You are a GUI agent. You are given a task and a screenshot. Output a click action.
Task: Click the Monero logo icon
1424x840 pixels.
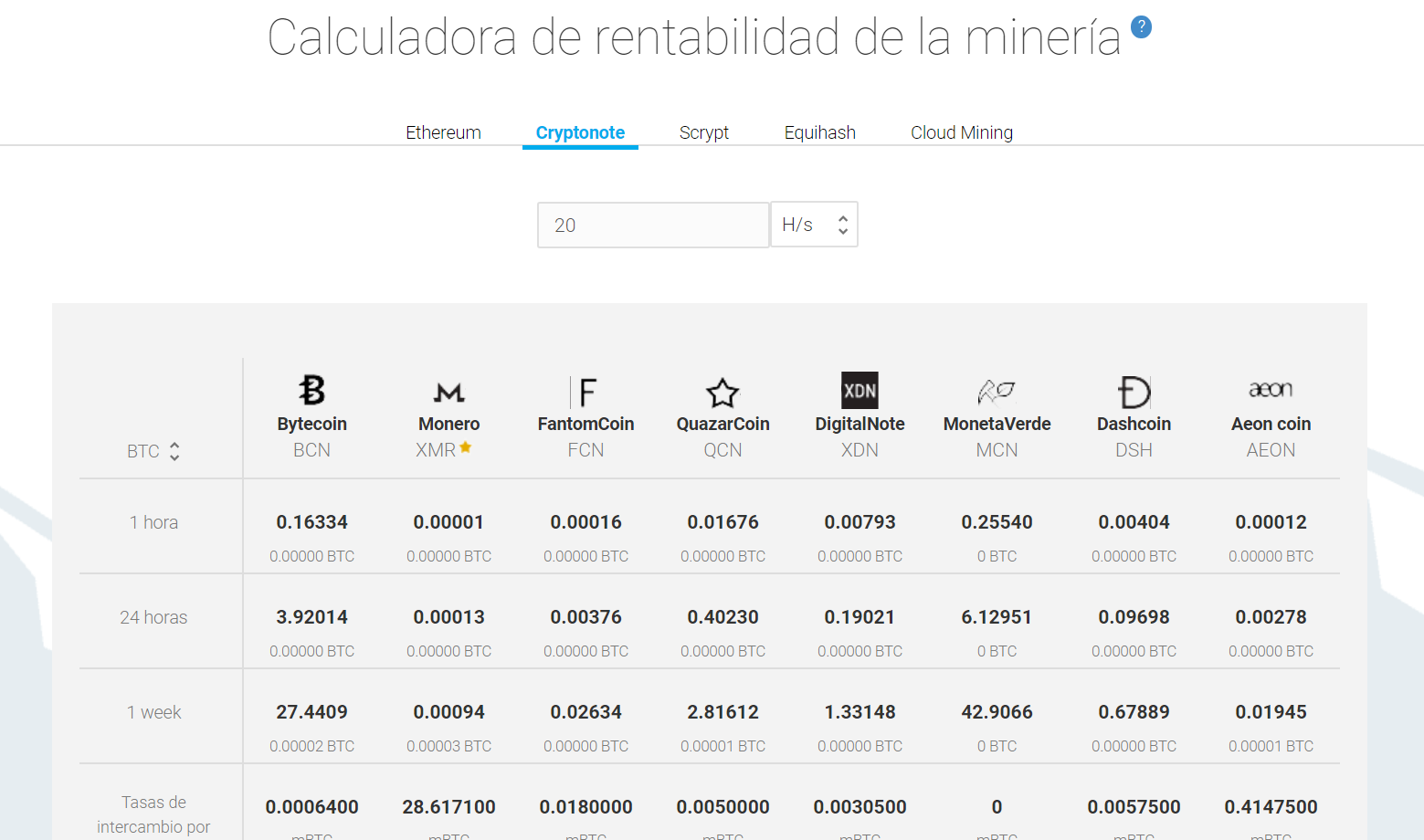pos(449,393)
